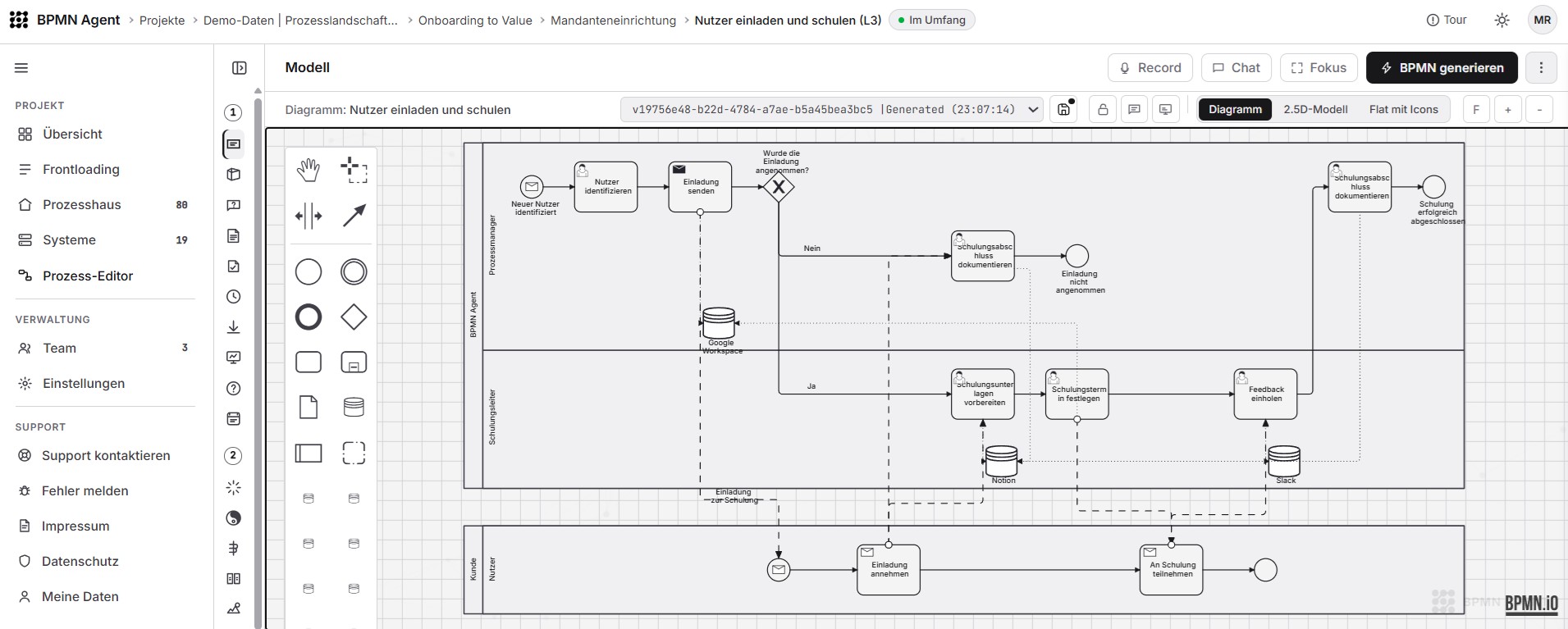Open the three-dot more options menu
Image resolution: width=1568 pixels, height=629 pixels.
click(x=1541, y=68)
